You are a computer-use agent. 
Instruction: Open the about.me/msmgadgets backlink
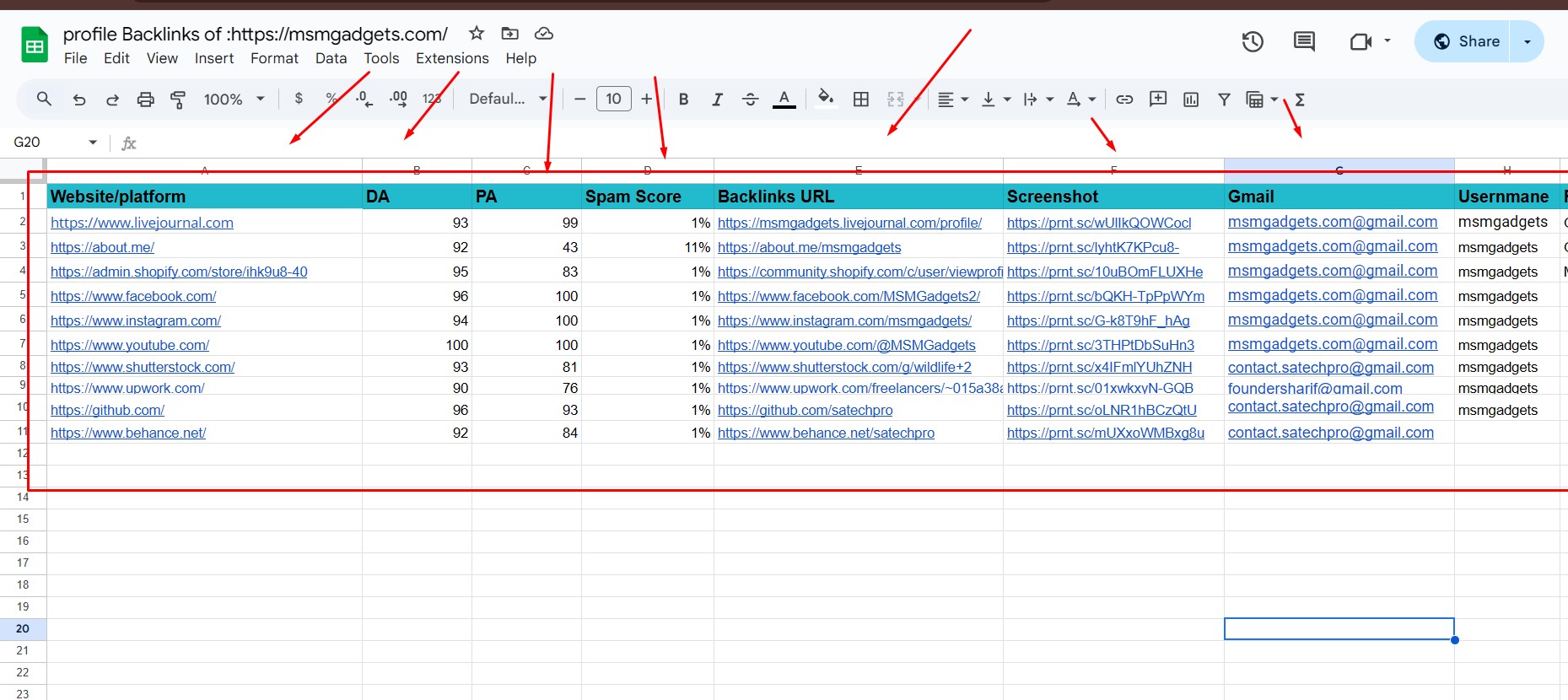click(809, 247)
